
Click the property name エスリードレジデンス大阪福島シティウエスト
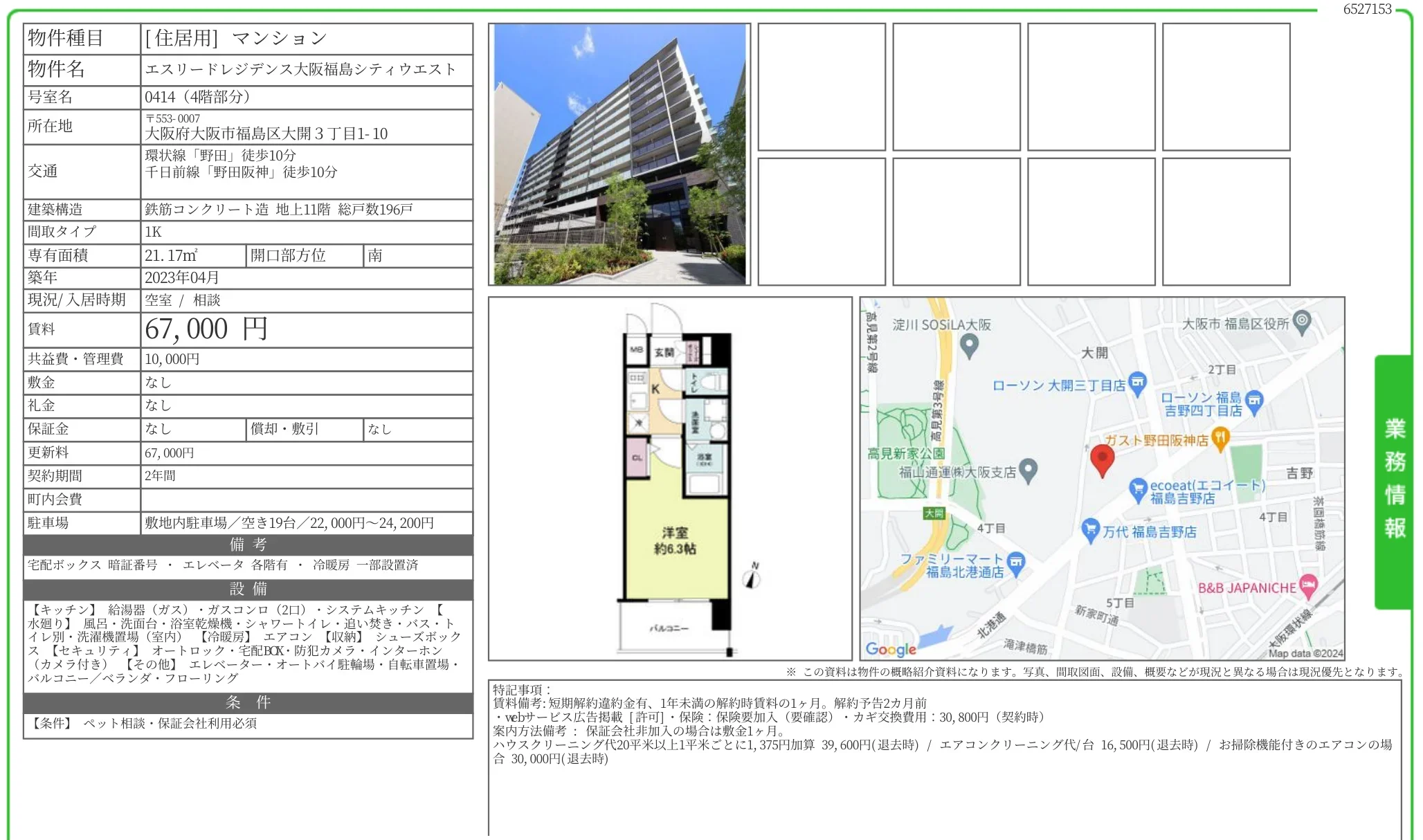[x=300, y=69]
